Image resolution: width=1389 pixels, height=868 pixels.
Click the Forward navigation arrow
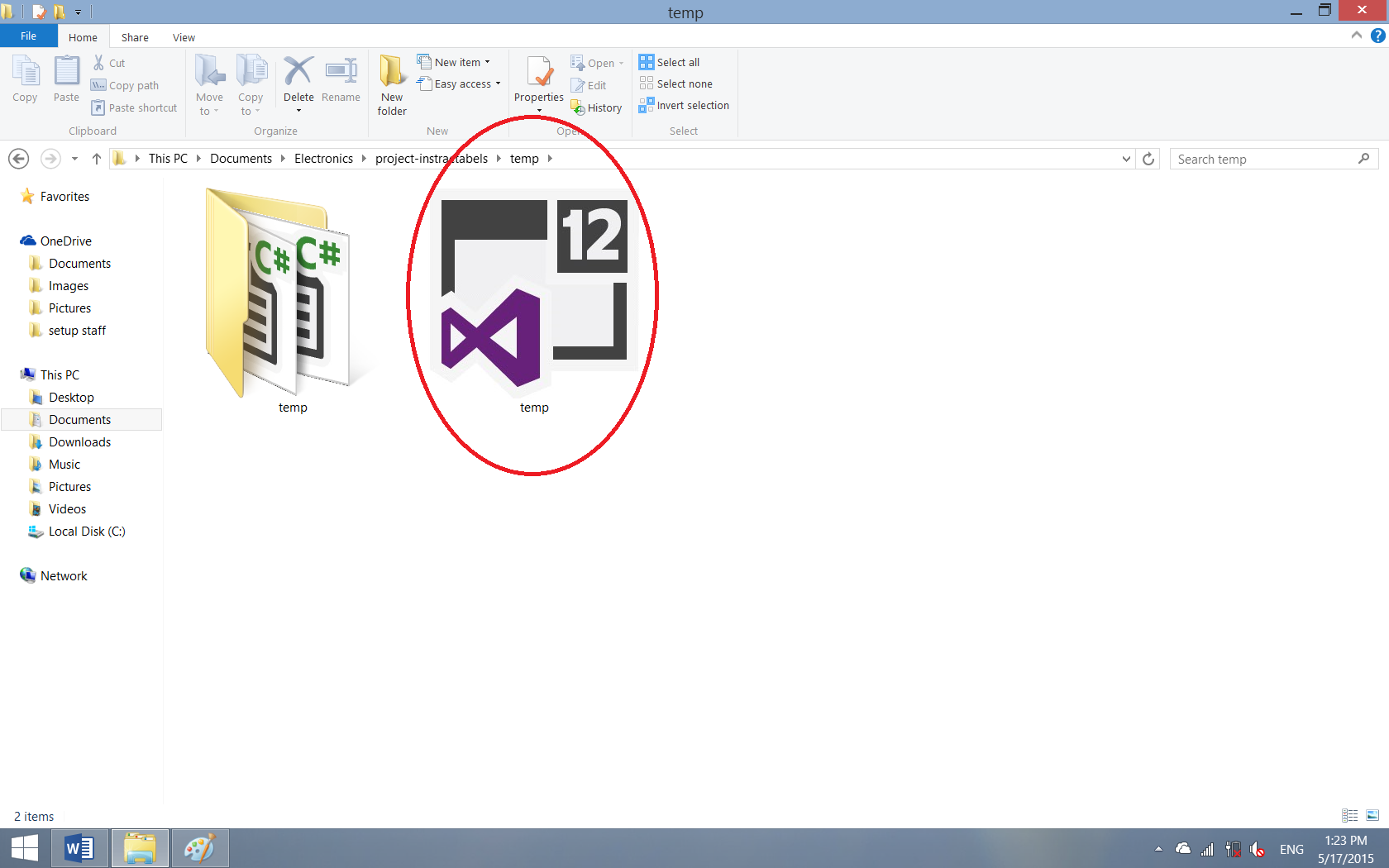click(x=50, y=159)
